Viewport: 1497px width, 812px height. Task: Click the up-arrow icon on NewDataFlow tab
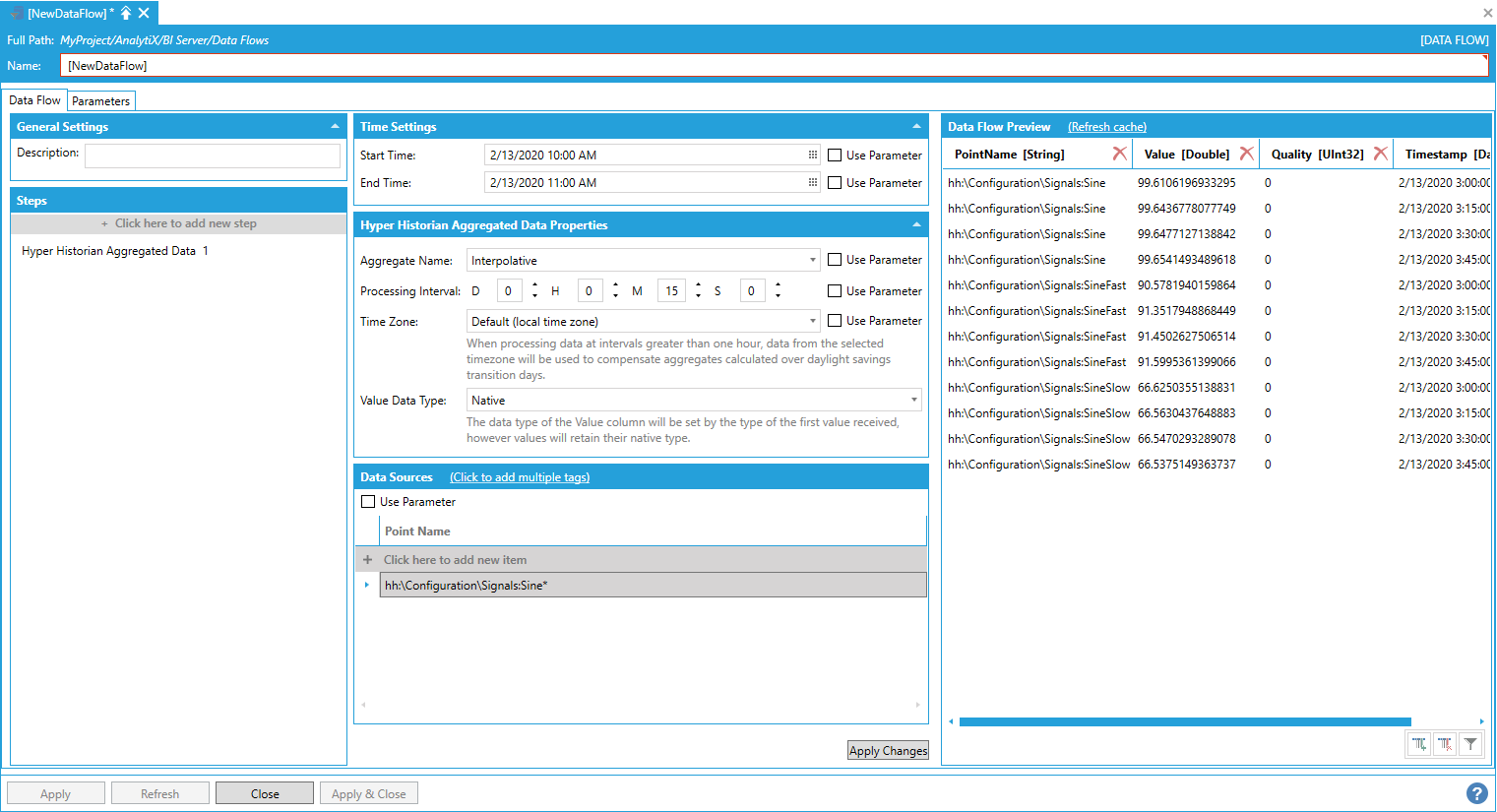click(x=126, y=13)
